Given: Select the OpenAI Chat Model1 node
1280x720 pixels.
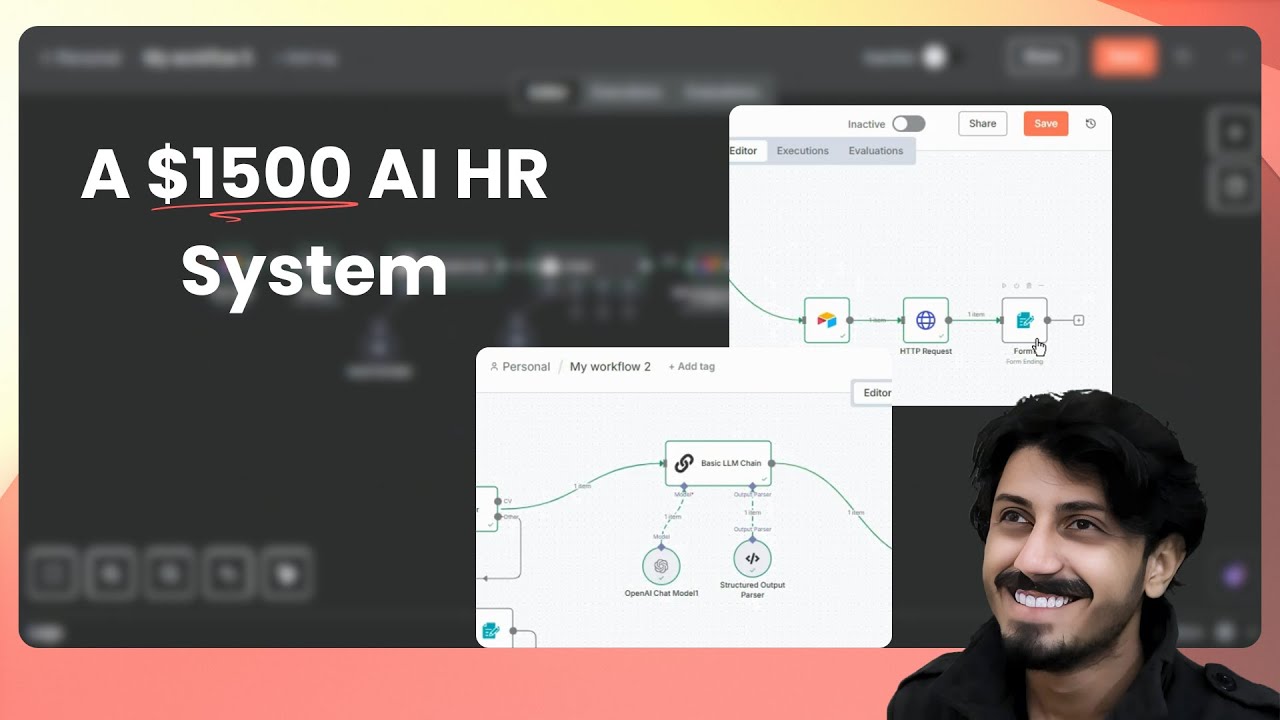Looking at the screenshot, I should click(x=661, y=566).
